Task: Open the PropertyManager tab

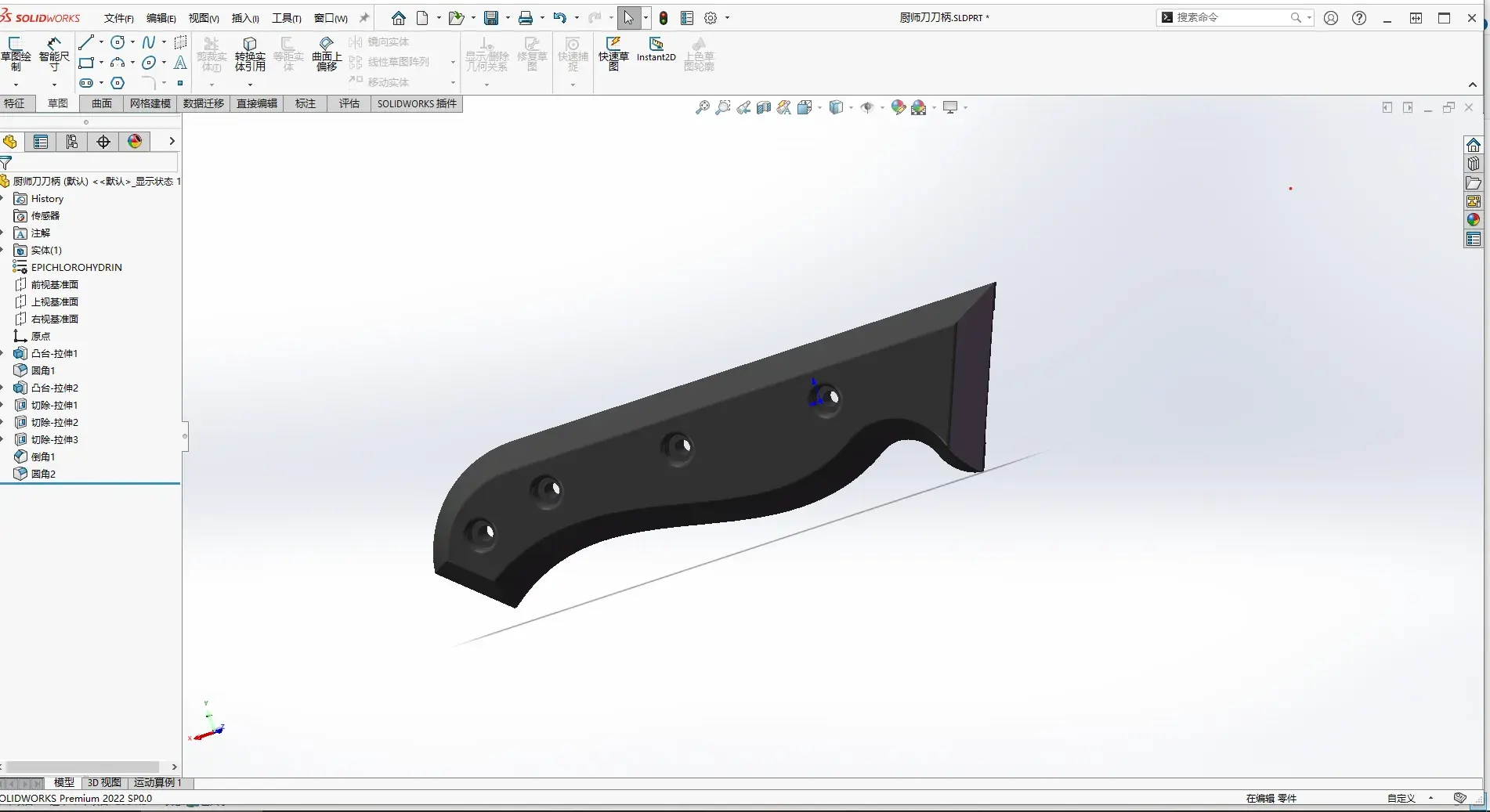Action: pos(41,142)
